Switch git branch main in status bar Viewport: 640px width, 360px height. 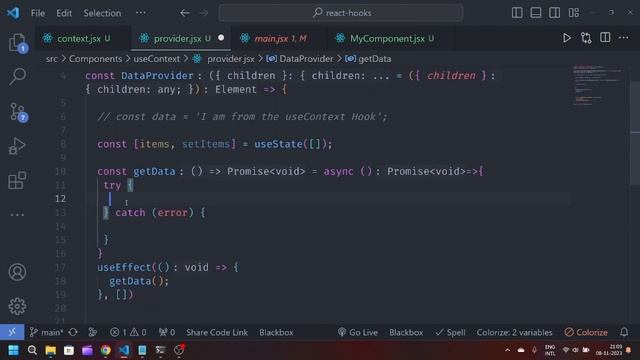[x=47, y=332]
